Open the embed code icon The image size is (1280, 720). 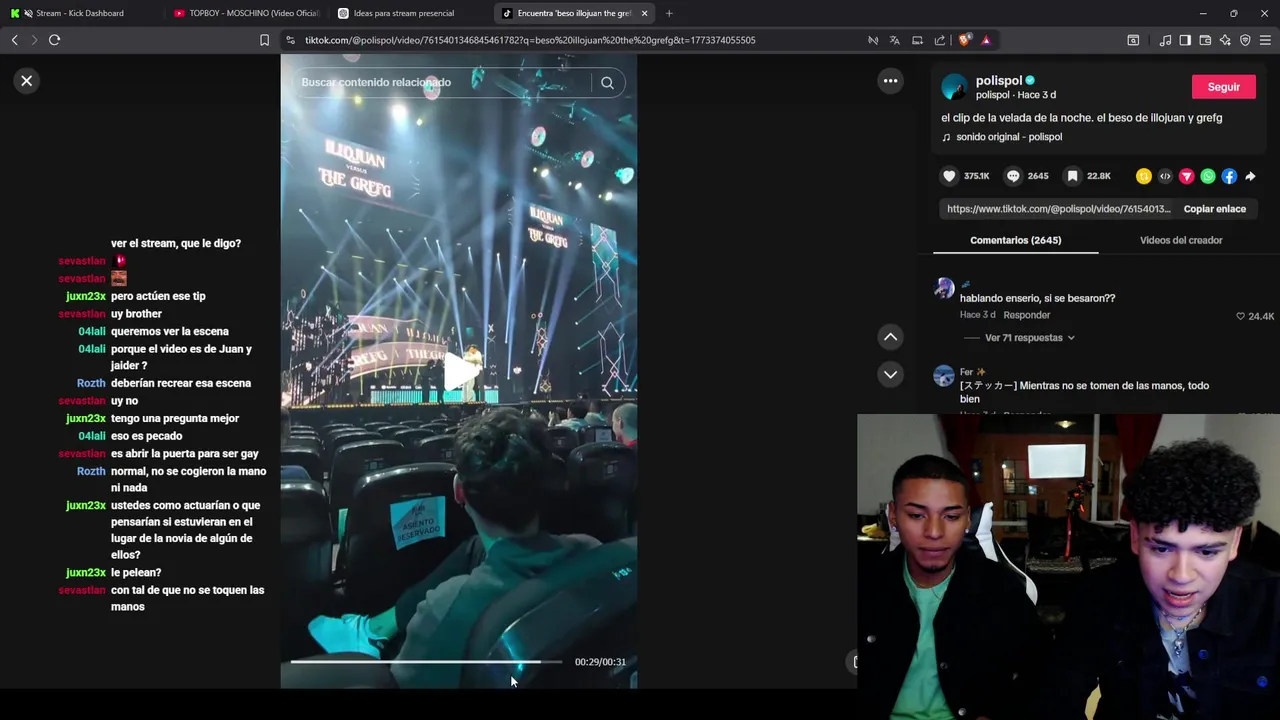coord(1165,176)
